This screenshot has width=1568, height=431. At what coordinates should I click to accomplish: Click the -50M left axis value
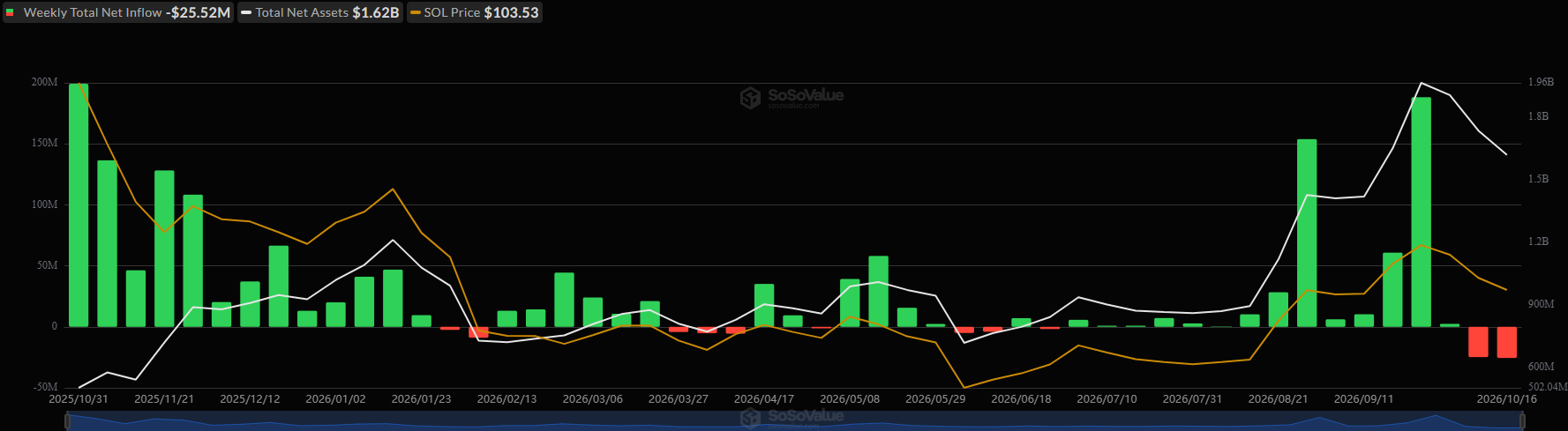point(46,387)
